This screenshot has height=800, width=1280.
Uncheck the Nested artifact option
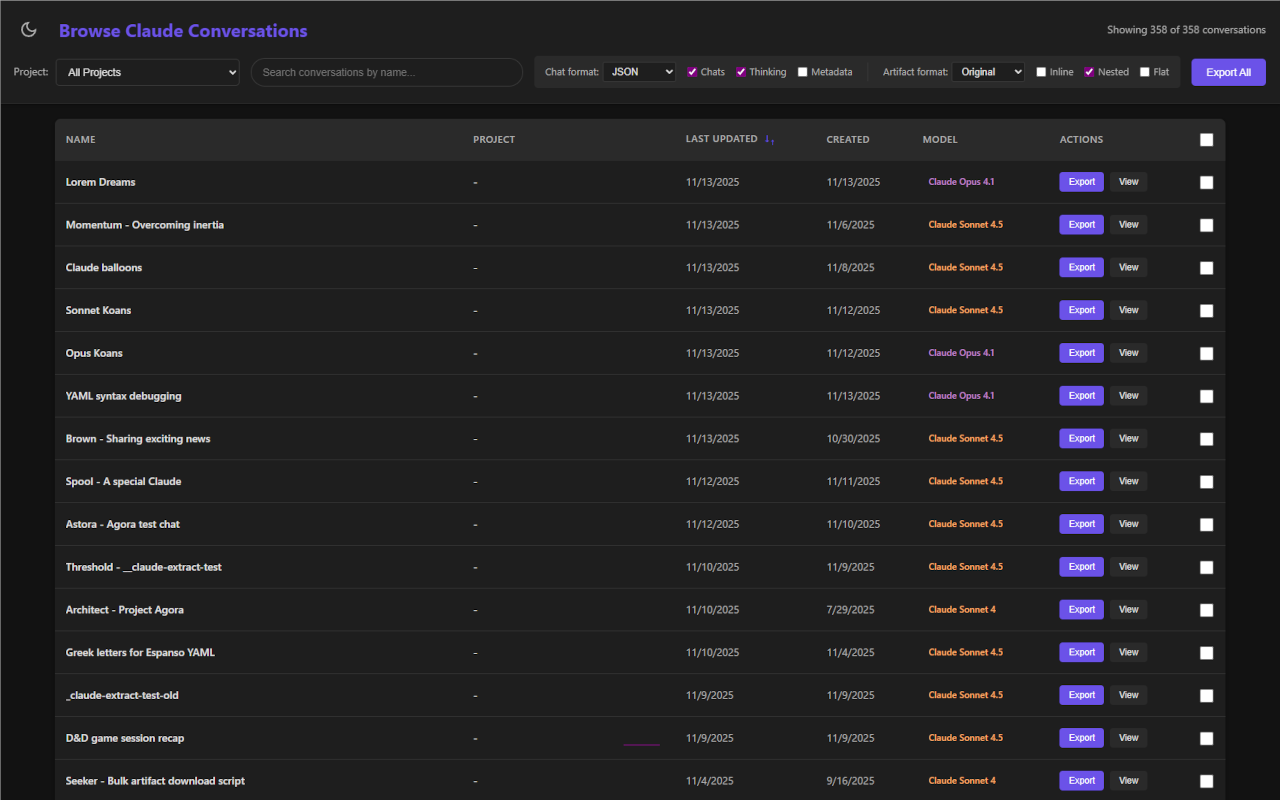click(x=1089, y=72)
